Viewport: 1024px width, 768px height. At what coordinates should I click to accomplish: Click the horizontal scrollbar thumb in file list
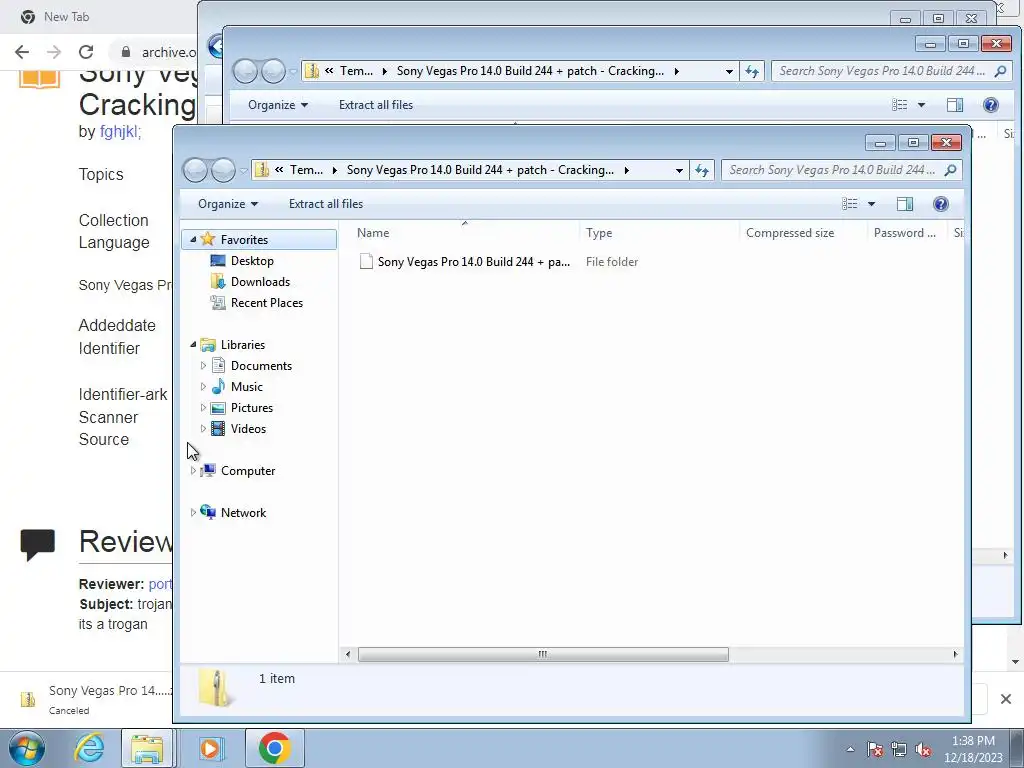point(543,654)
